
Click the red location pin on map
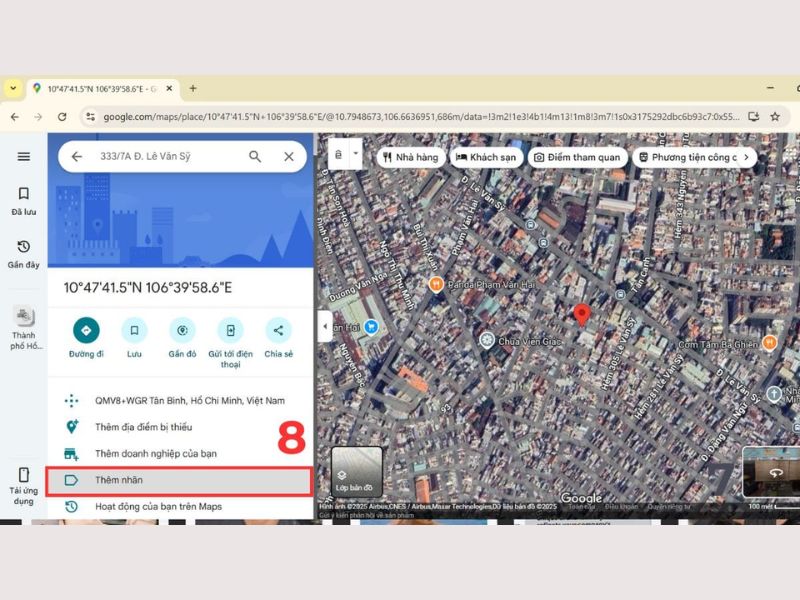pos(582,314)
